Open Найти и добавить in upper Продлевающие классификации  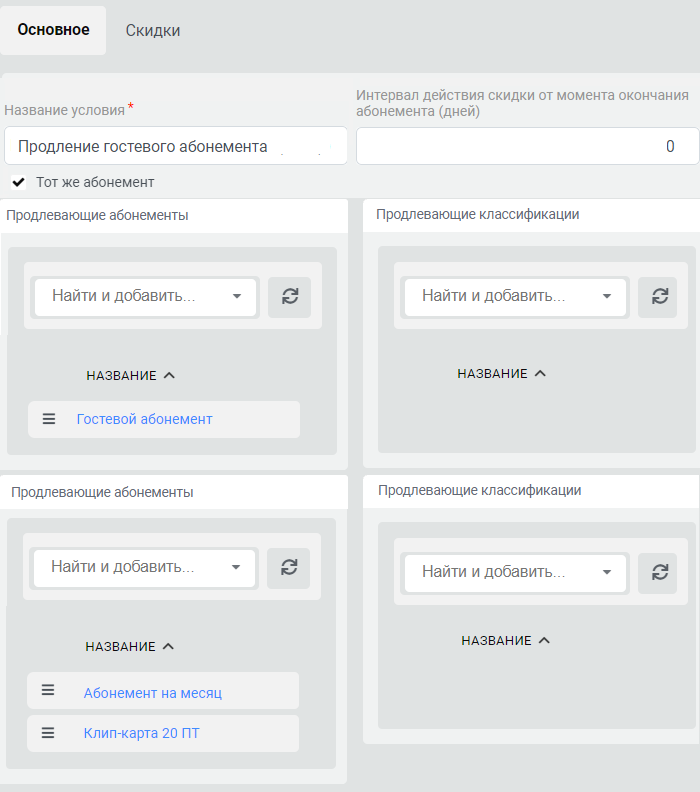(515, 296)
